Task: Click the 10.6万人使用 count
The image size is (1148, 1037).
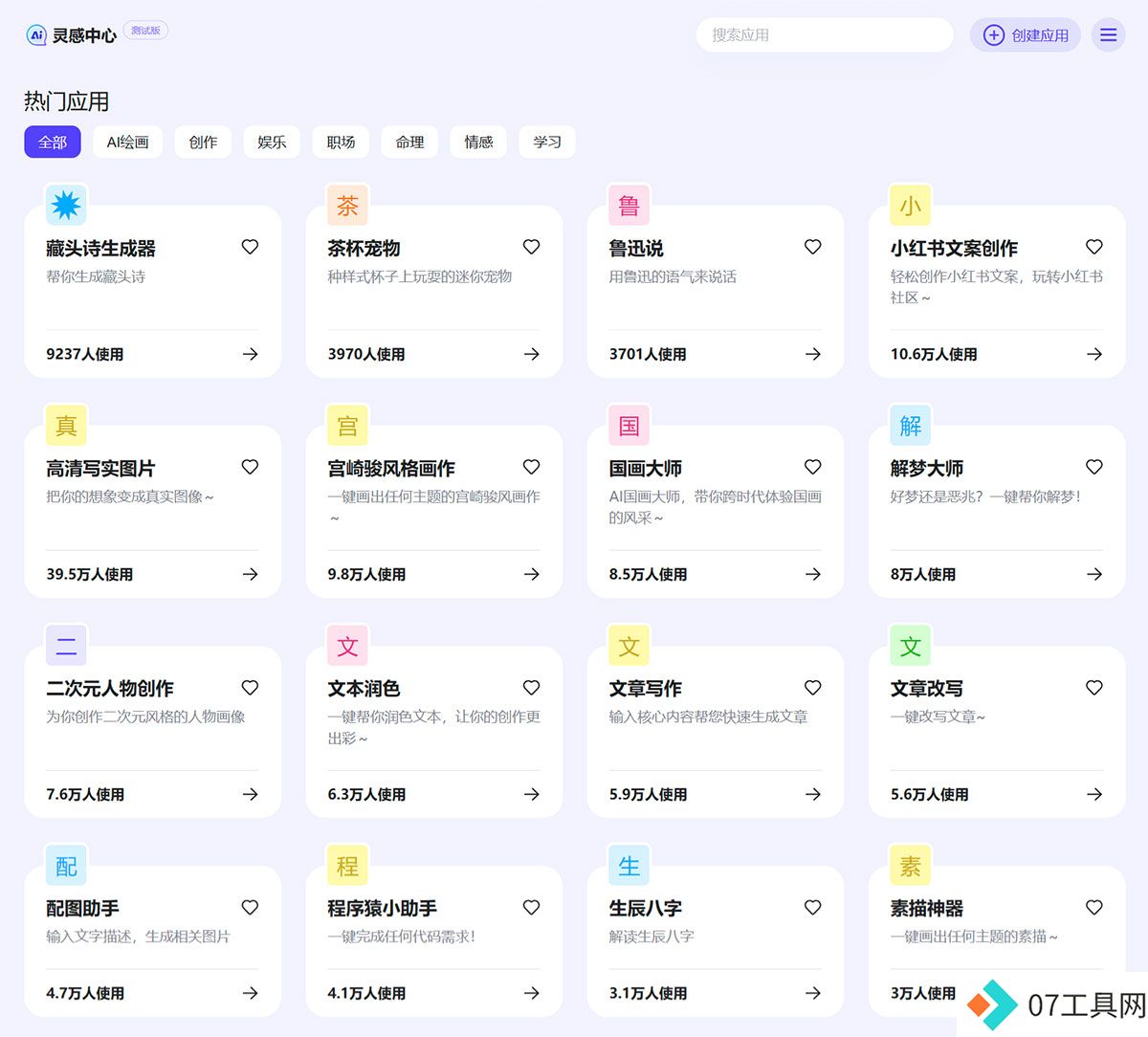Action: (934, 354)
